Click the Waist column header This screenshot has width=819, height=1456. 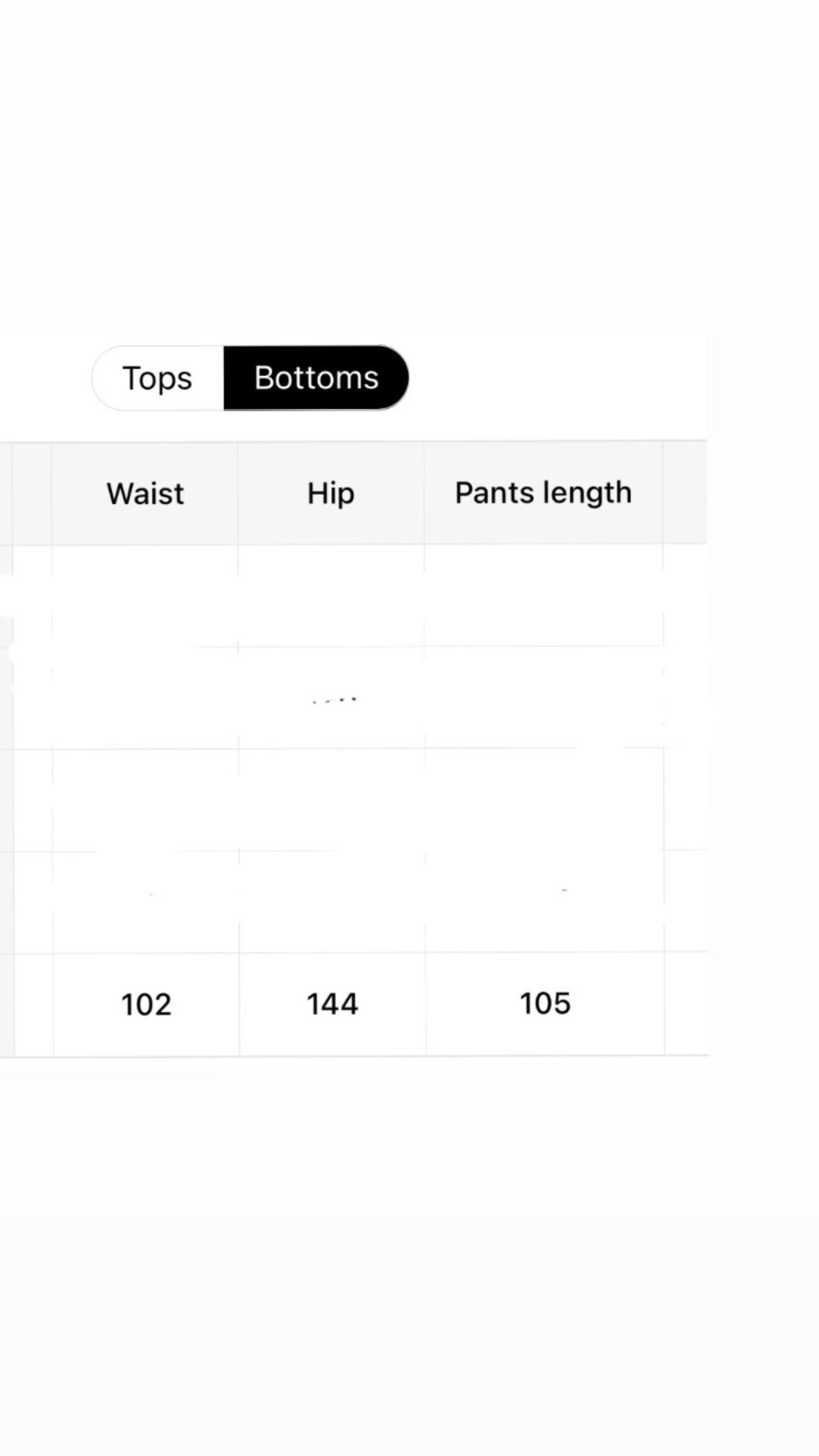pos(145,494)
